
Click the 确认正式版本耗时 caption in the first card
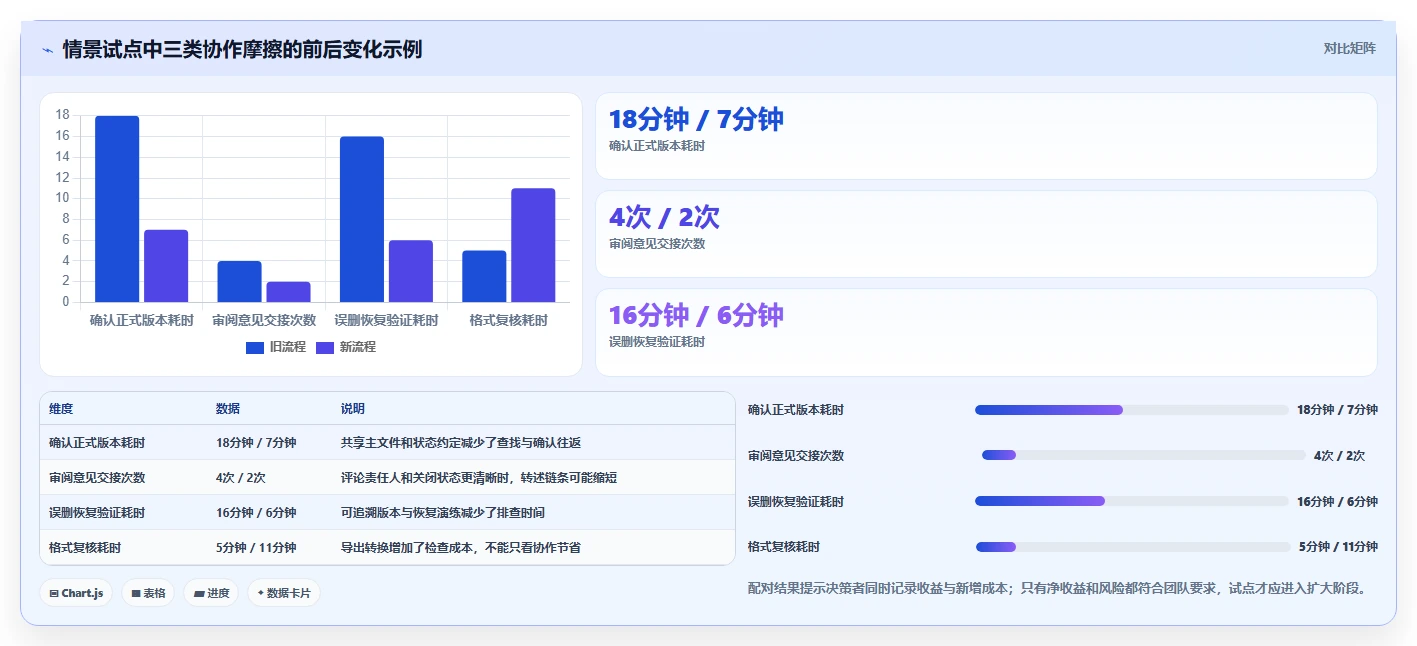(x=657, y=146)
